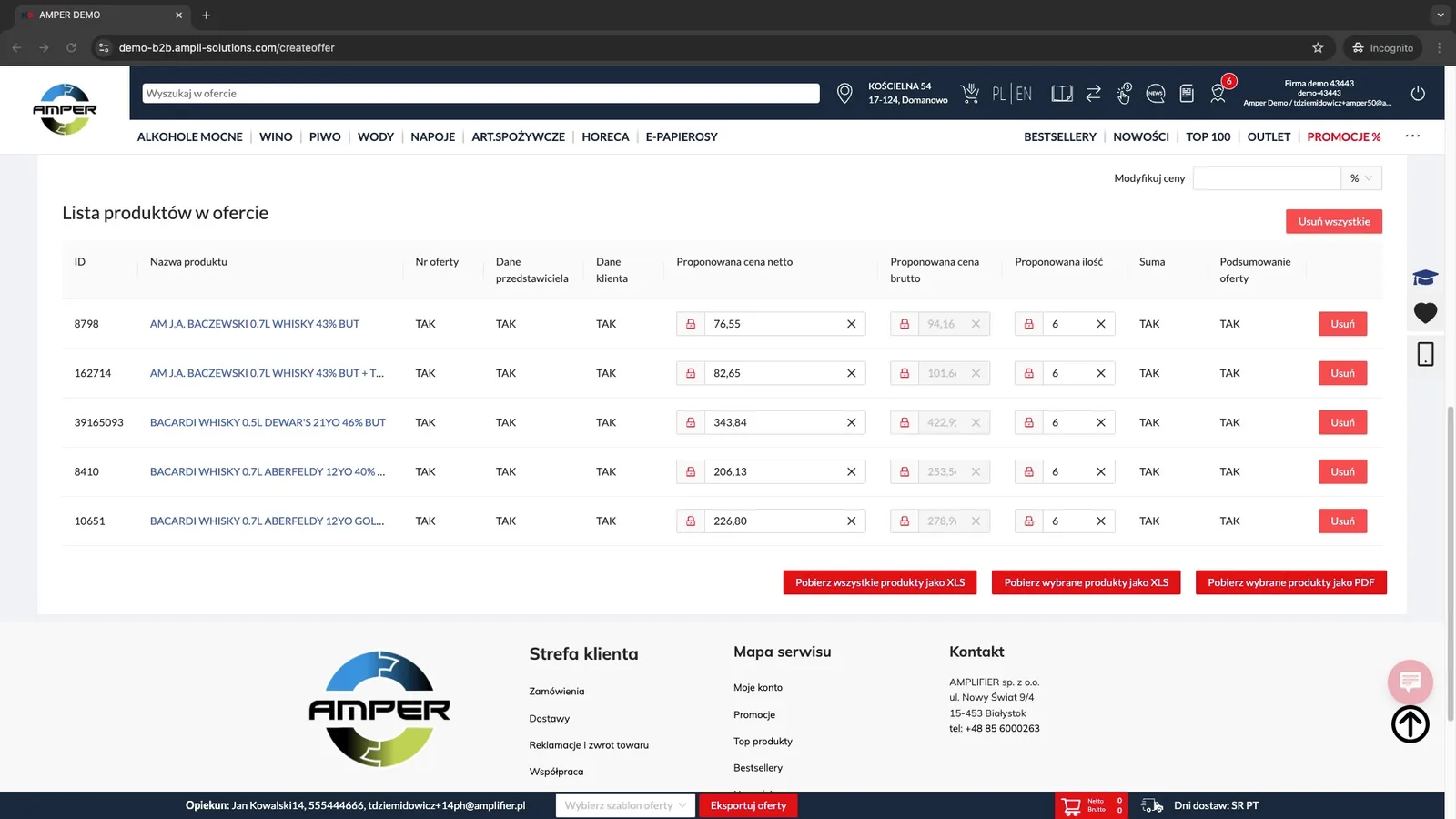Screen dimensions: 1456x819
Task: Click the red shopping cart icon in footer bar
Action: (x=1071, y=805)
